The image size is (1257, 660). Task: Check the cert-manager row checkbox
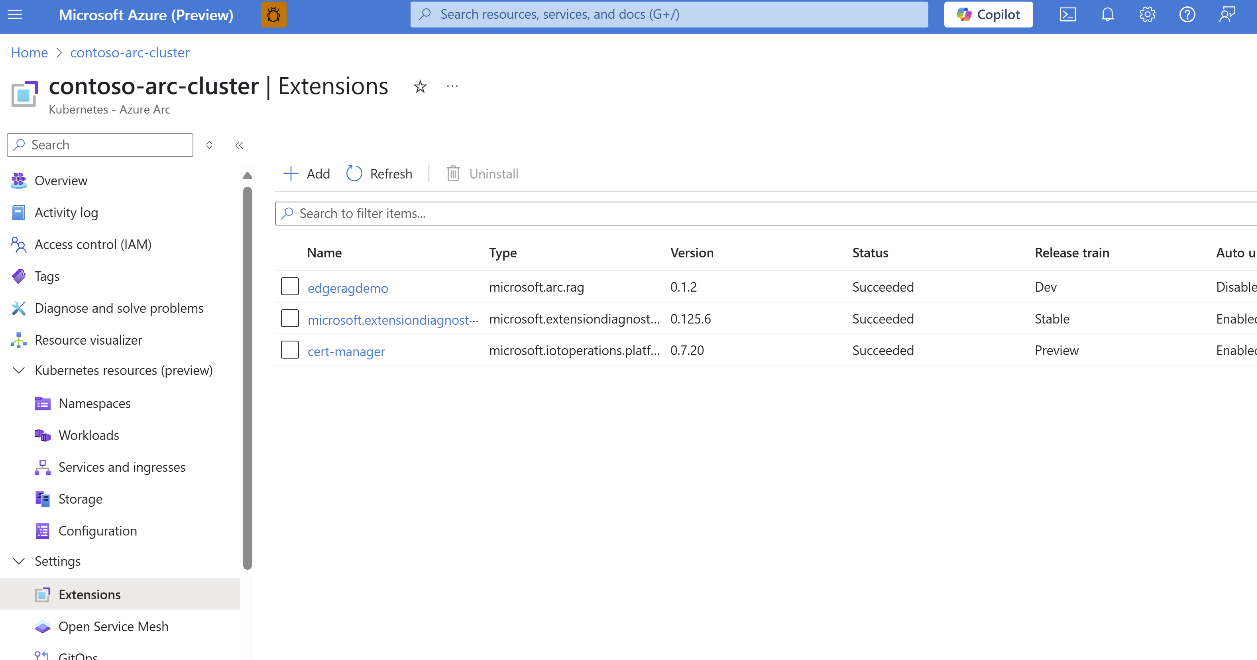pos(290,350)
